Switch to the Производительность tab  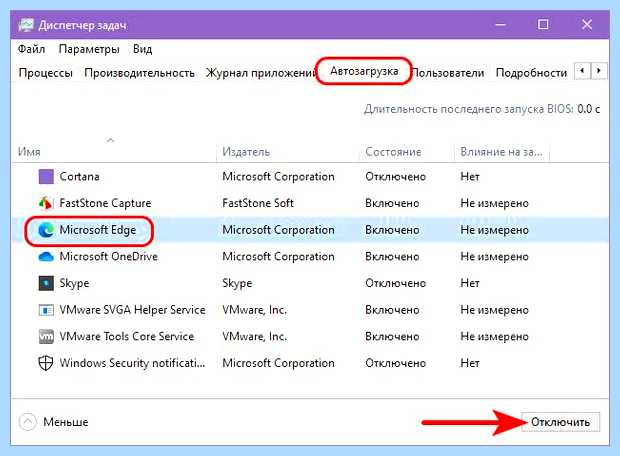(x=139, y=73)
